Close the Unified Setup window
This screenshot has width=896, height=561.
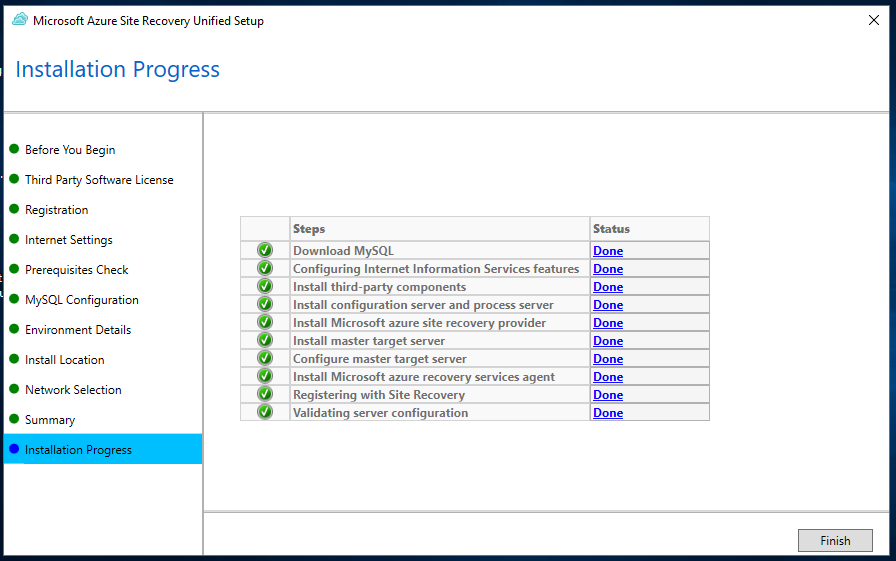coord(874,21)
